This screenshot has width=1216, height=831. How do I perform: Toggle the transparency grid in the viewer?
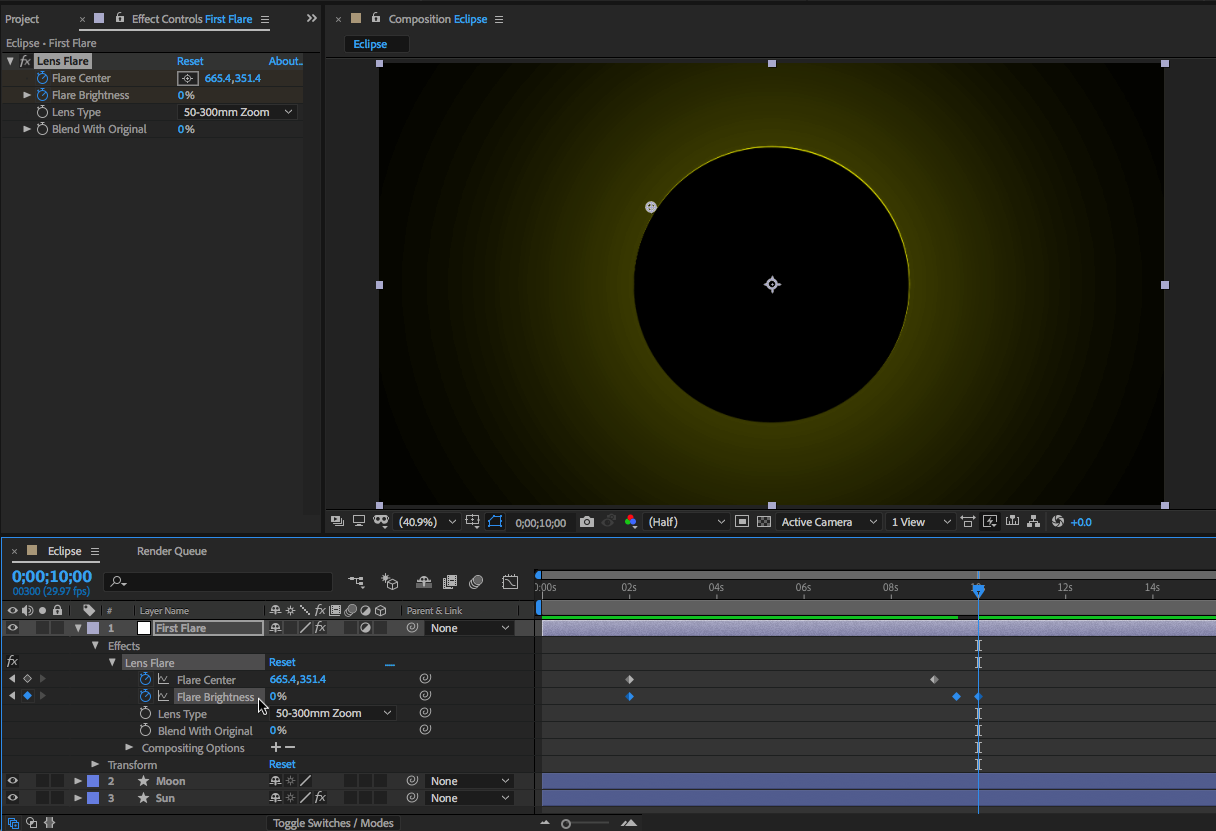(764, 522)
